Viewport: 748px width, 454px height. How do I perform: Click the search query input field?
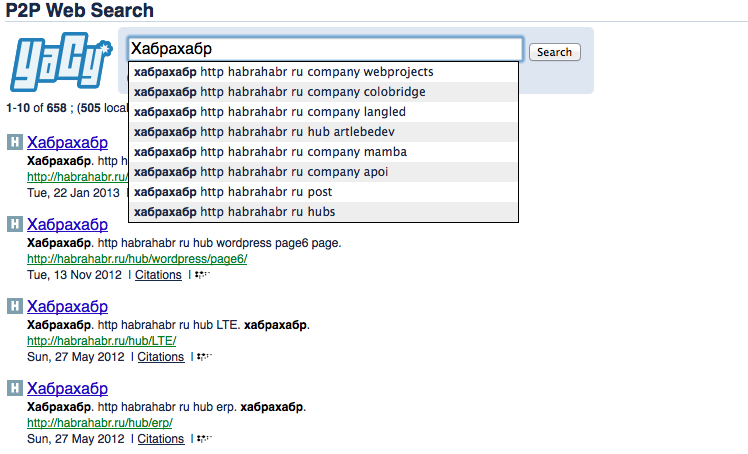(x=326, y=49)
